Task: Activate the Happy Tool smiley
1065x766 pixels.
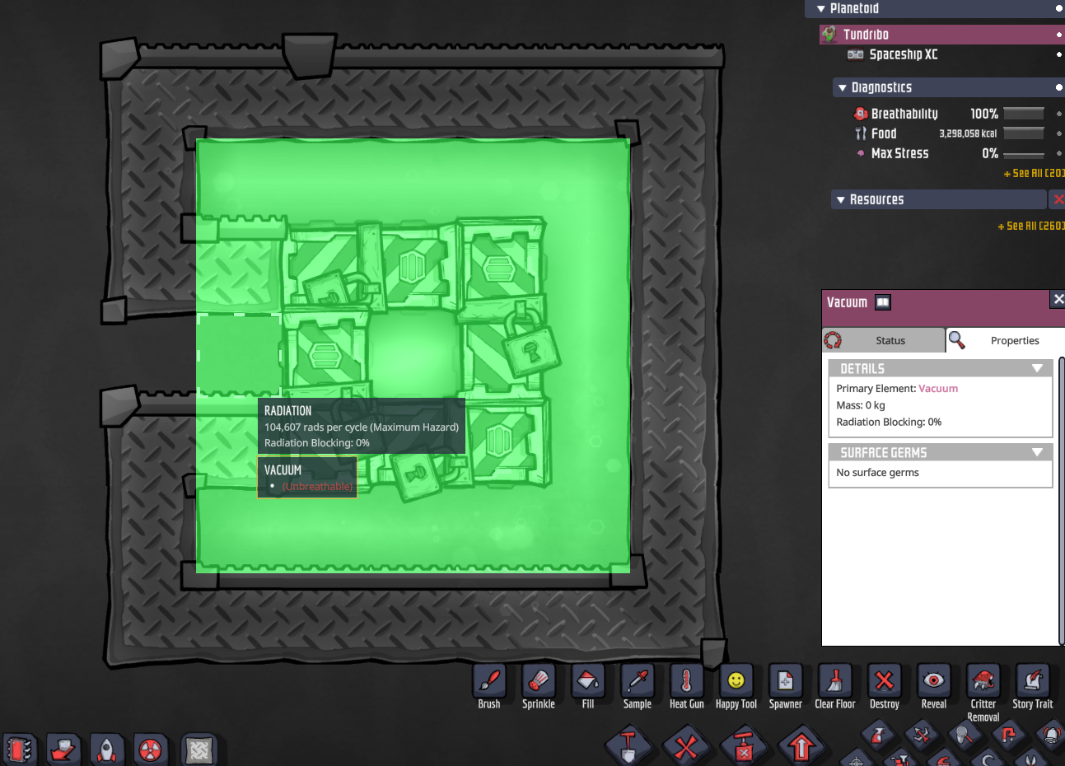Action: [736, 681]
